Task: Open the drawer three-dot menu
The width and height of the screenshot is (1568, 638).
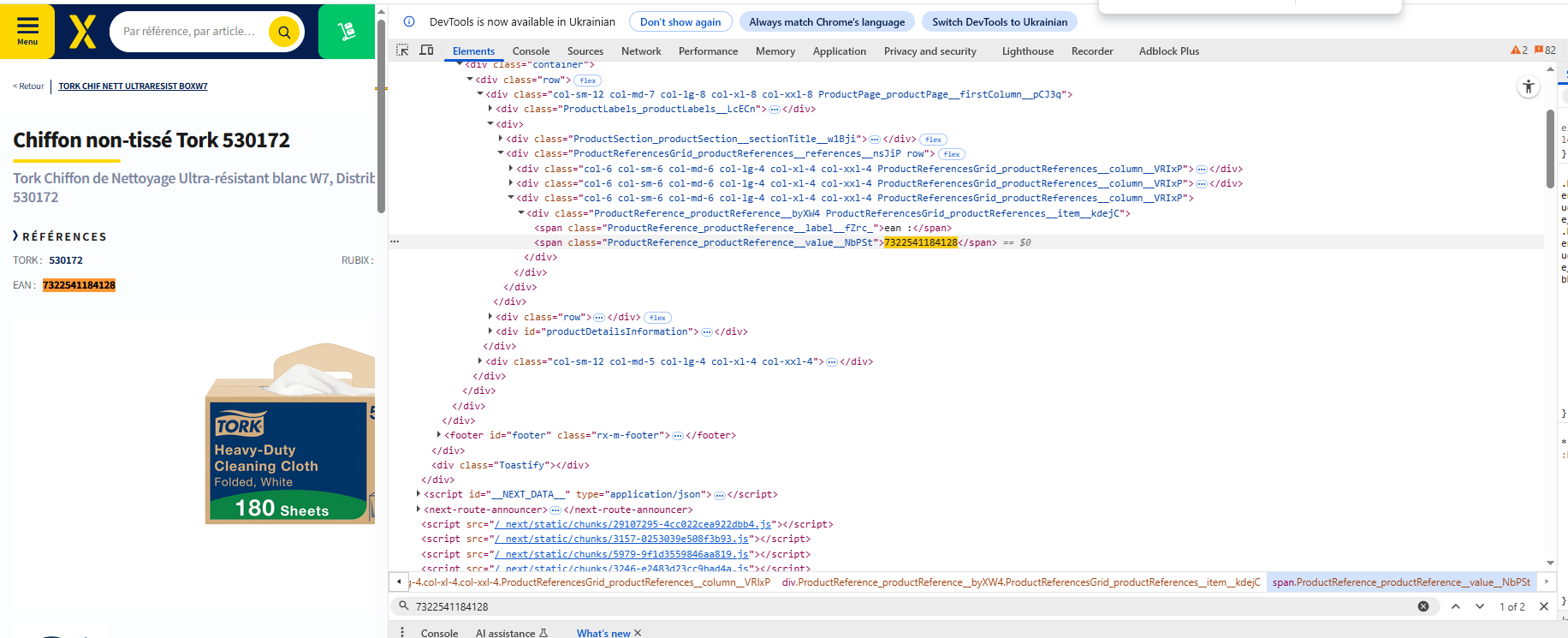Action: click(402, 633)
